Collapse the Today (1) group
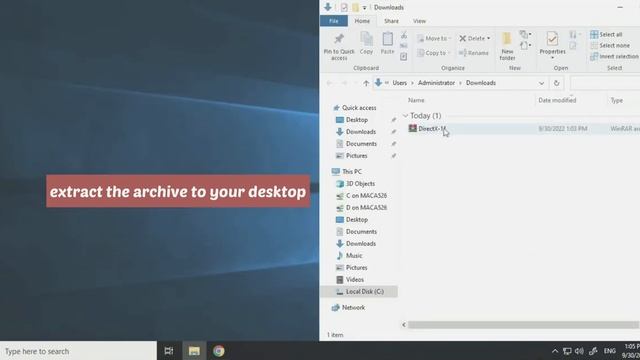Image resolution: width=640 pixels, height=360 pixels. tap(406, 116)
